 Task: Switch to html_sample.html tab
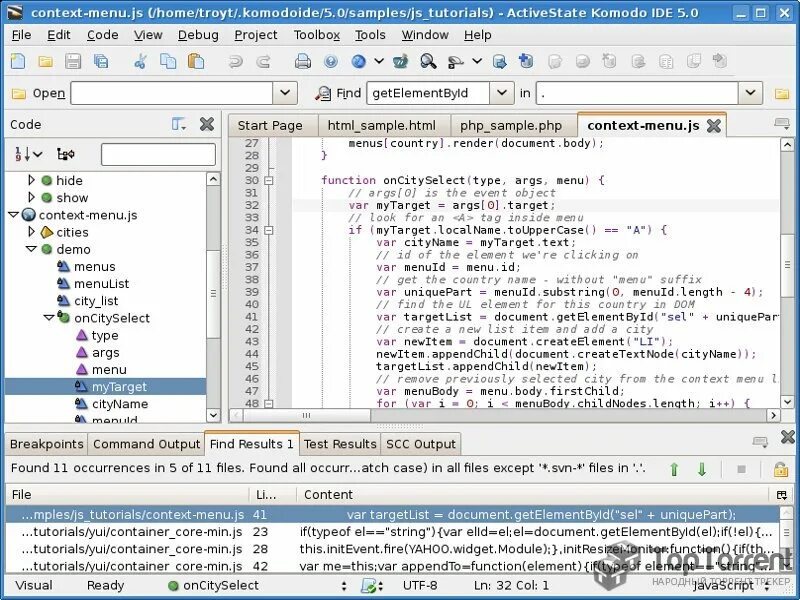point(382,126)
